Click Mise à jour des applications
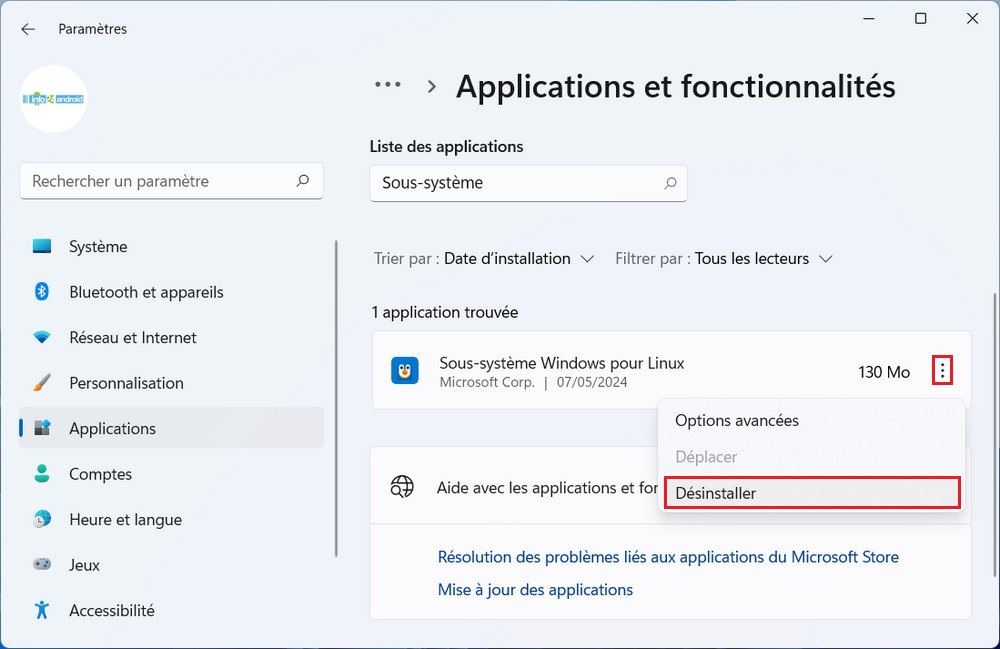Viewport: 1000px width, 649px height. click(x=535, y=590)
